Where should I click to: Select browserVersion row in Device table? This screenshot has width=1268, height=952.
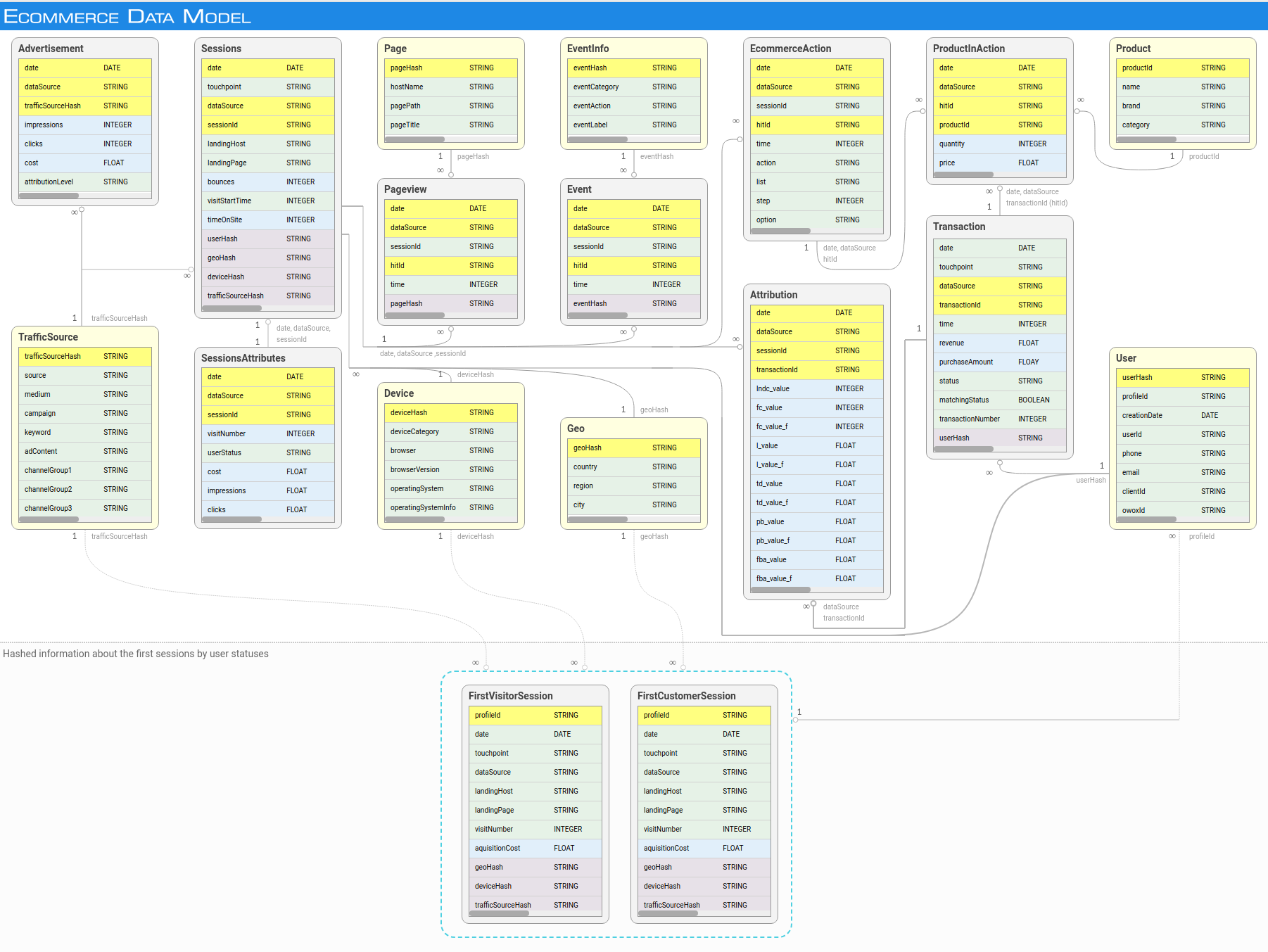click(x=450, y=470)
